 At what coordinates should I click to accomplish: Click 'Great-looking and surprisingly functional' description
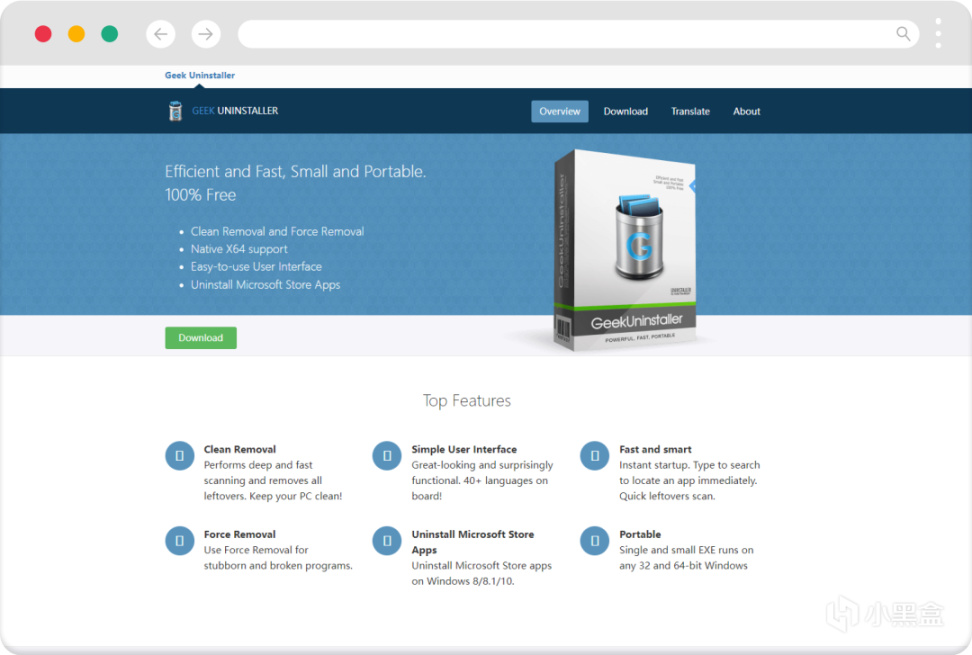[482, 480]
